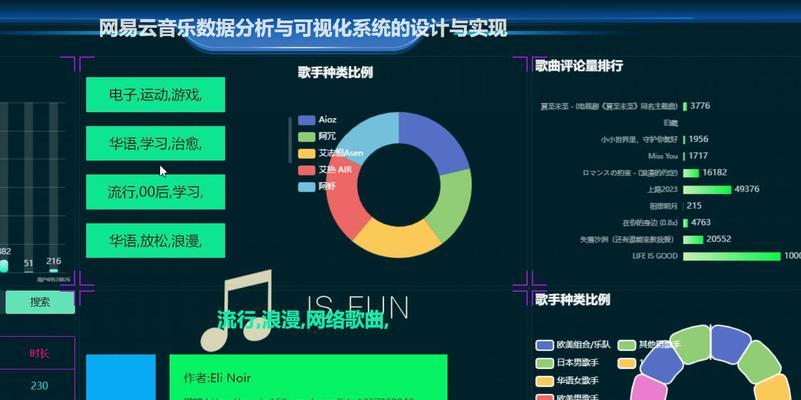Click the 216 bar value on left chart

[x=54, y=261]
